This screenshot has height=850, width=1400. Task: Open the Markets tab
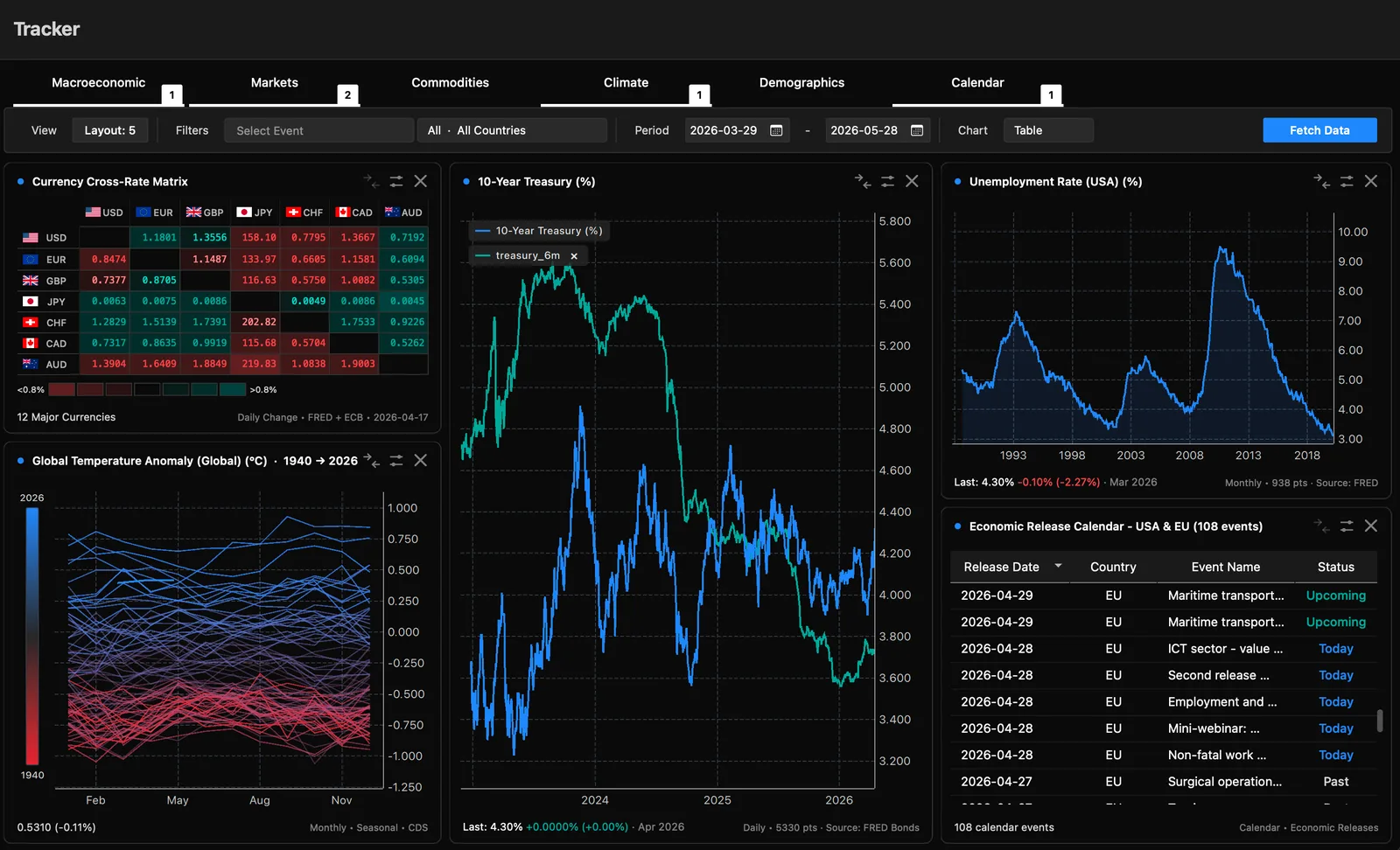tap(274, 83)
